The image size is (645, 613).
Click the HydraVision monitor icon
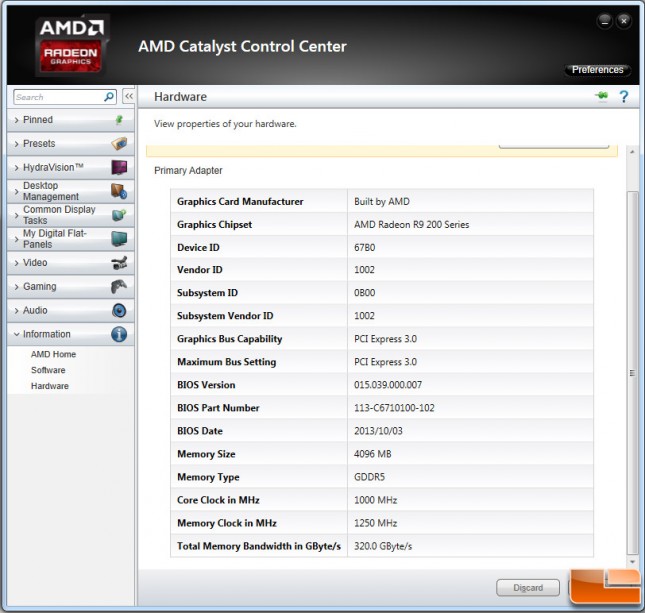click(x=119, y=167)
